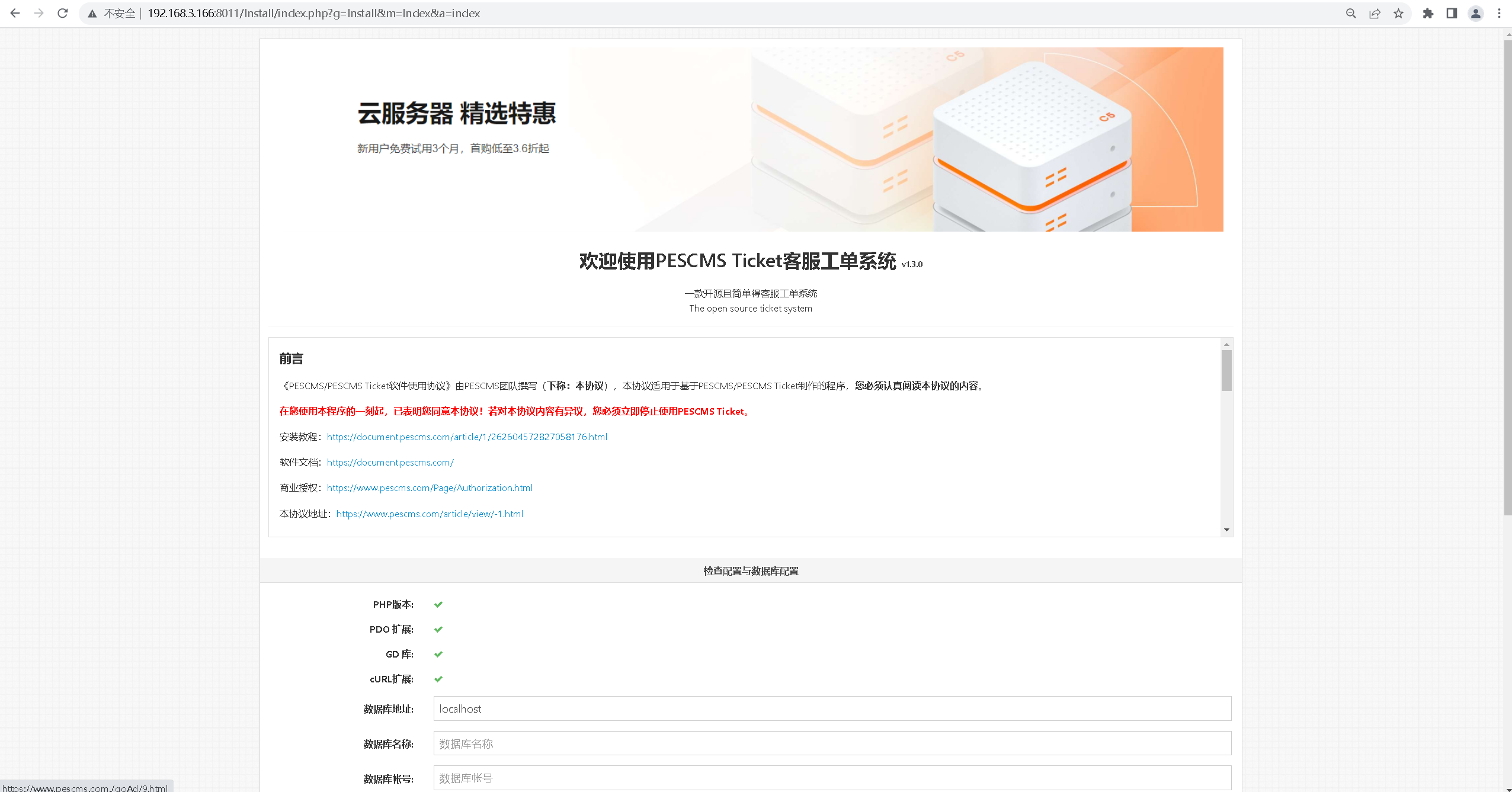Click the agreement box scrollbar thumb

pos(1226,370)
